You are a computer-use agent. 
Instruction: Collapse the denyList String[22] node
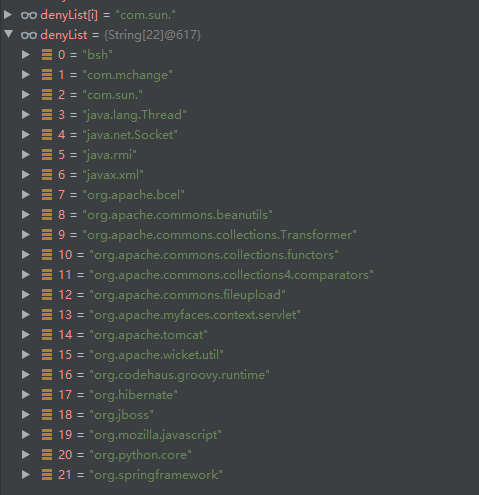pos(9,34)
